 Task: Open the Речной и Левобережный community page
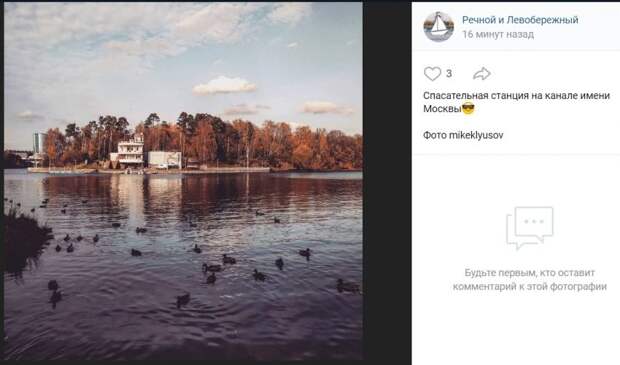[520, 20]
